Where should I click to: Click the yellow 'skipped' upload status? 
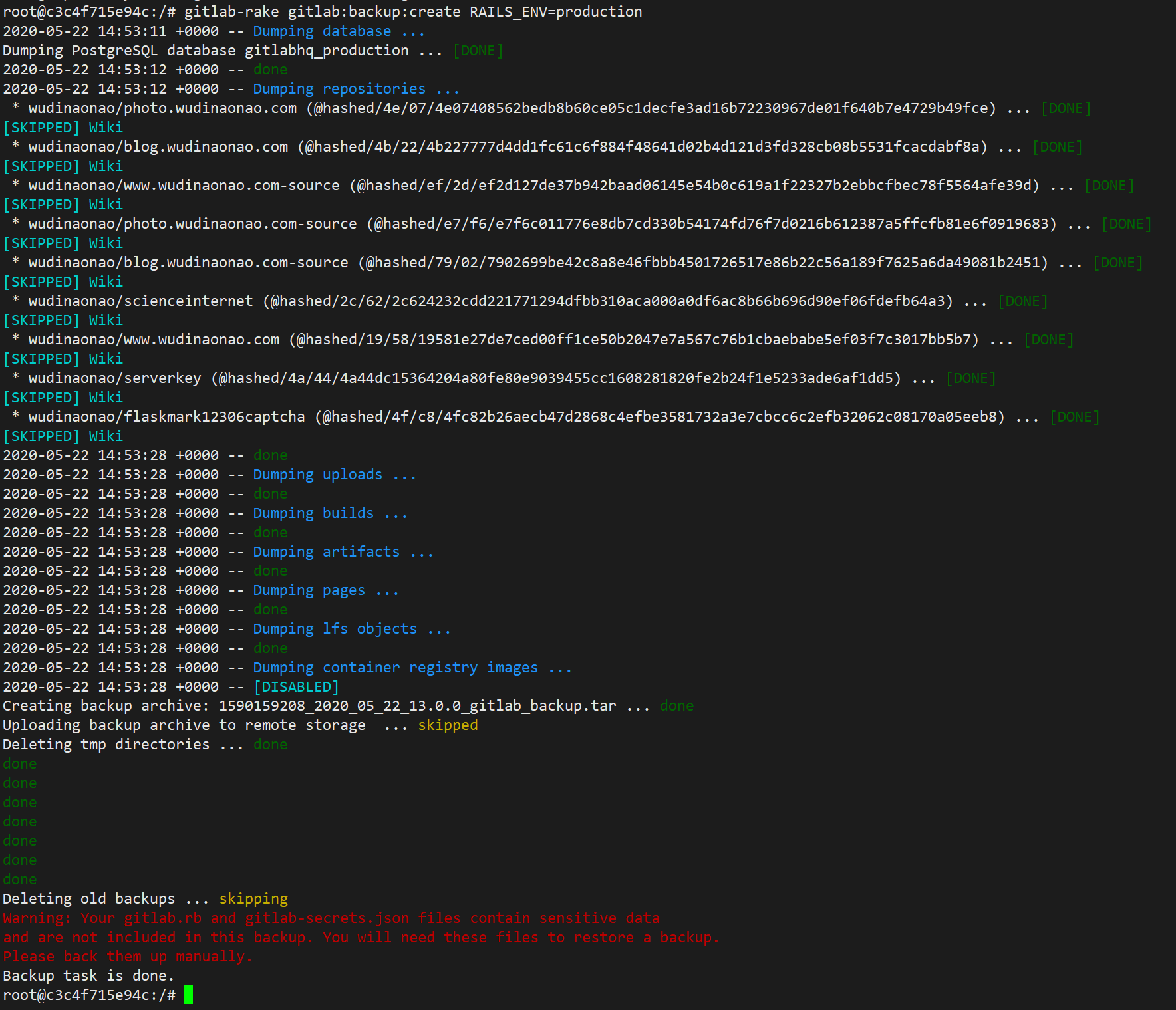point(448,725)
